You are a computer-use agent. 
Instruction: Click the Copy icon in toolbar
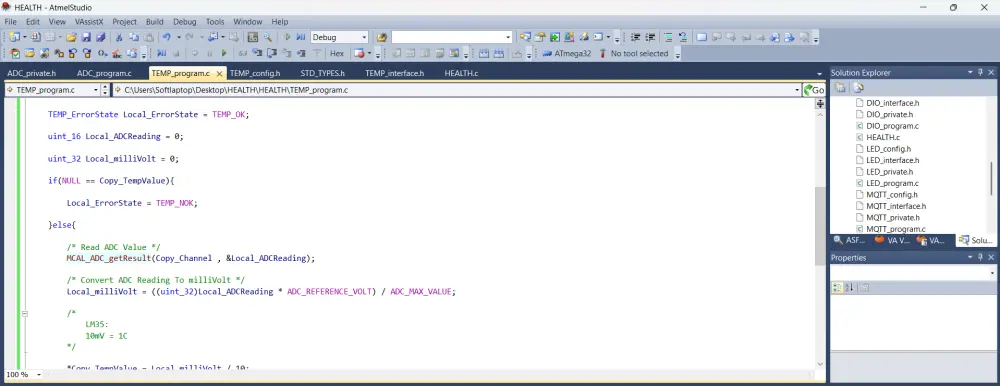(133, 38)
